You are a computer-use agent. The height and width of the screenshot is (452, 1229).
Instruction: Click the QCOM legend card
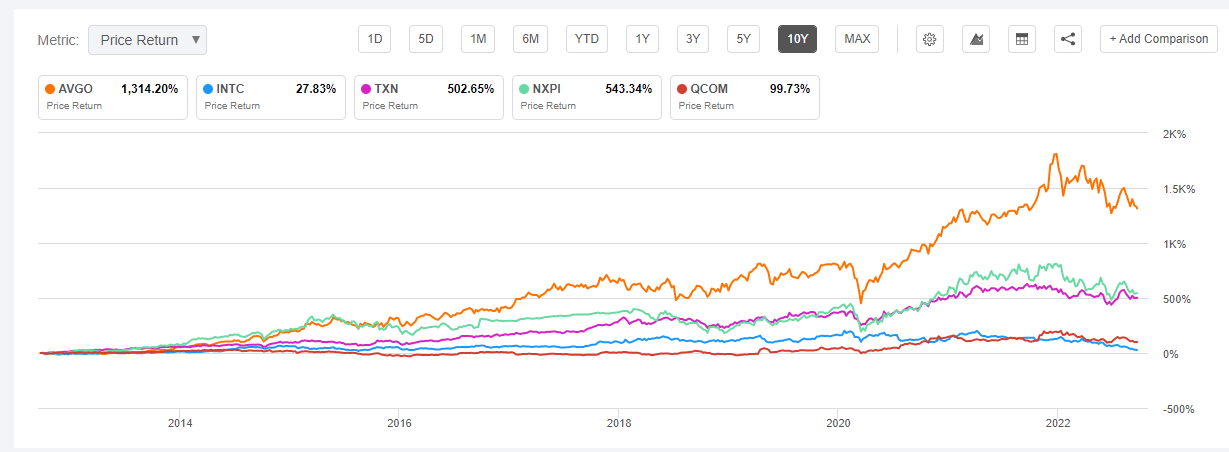[744, 97]
